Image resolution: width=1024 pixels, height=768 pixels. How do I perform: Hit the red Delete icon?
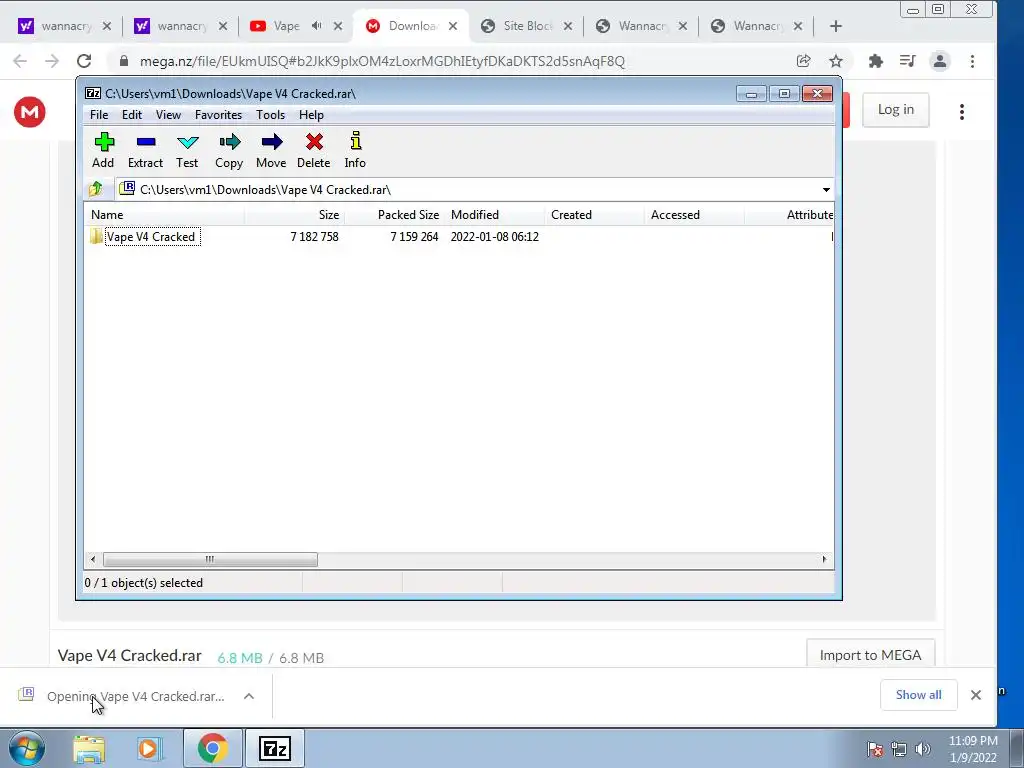pos(313,150)
